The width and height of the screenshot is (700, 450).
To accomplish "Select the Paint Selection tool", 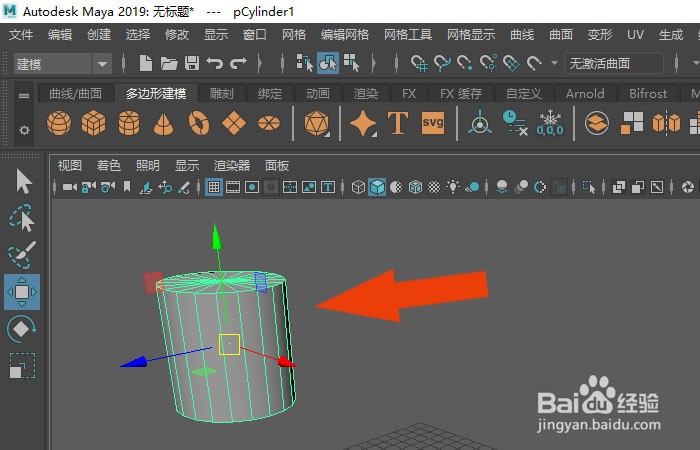I will pos(21,255).
